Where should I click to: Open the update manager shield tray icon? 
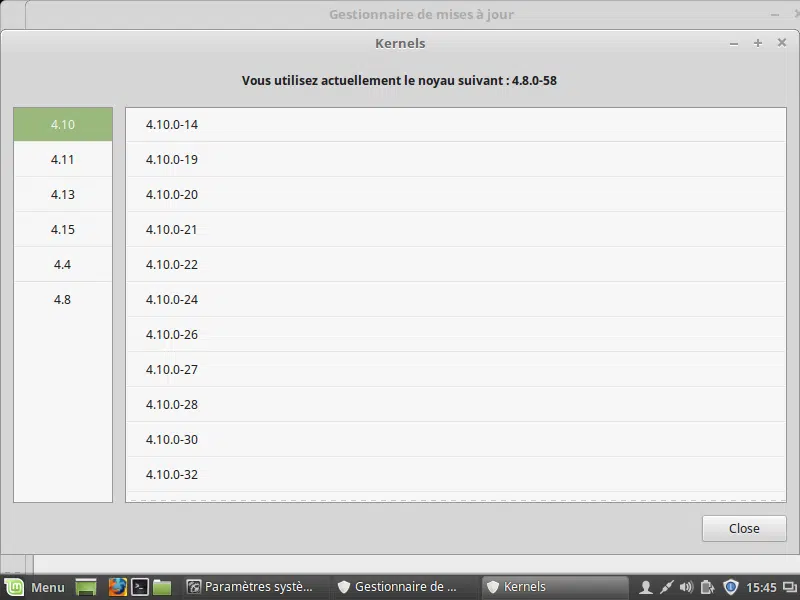(x=731, y=587)
